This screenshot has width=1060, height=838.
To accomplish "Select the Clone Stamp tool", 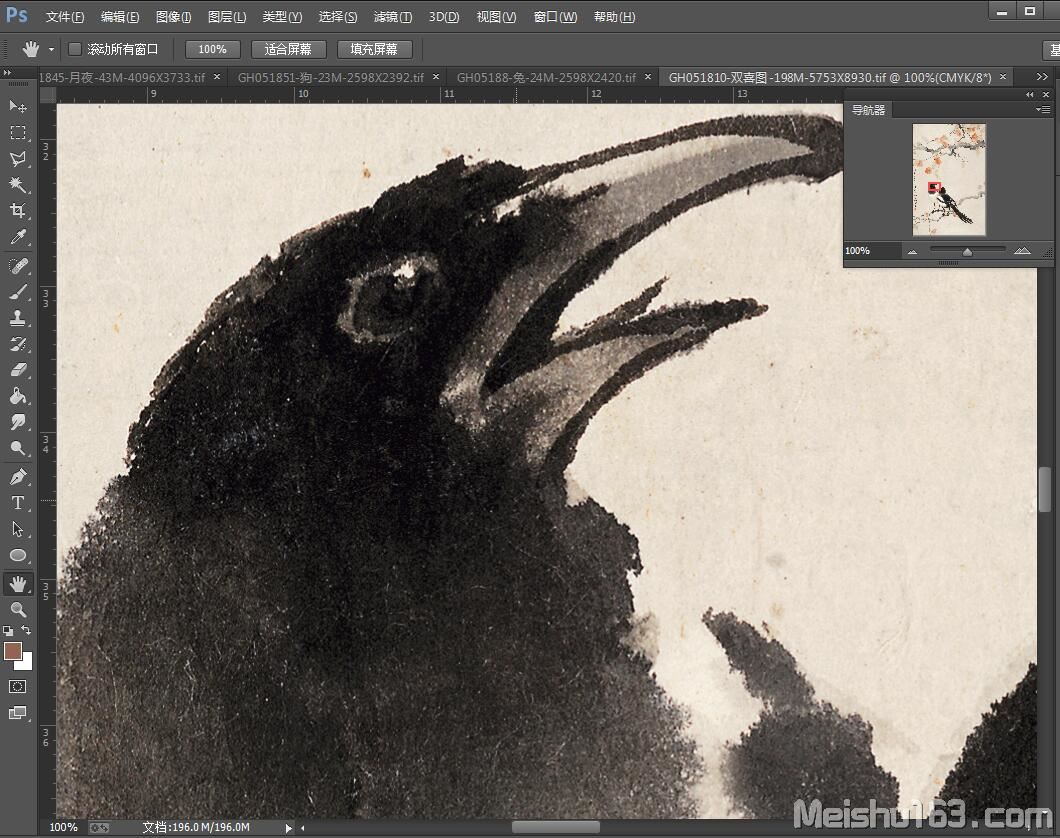I will point(18,318).
